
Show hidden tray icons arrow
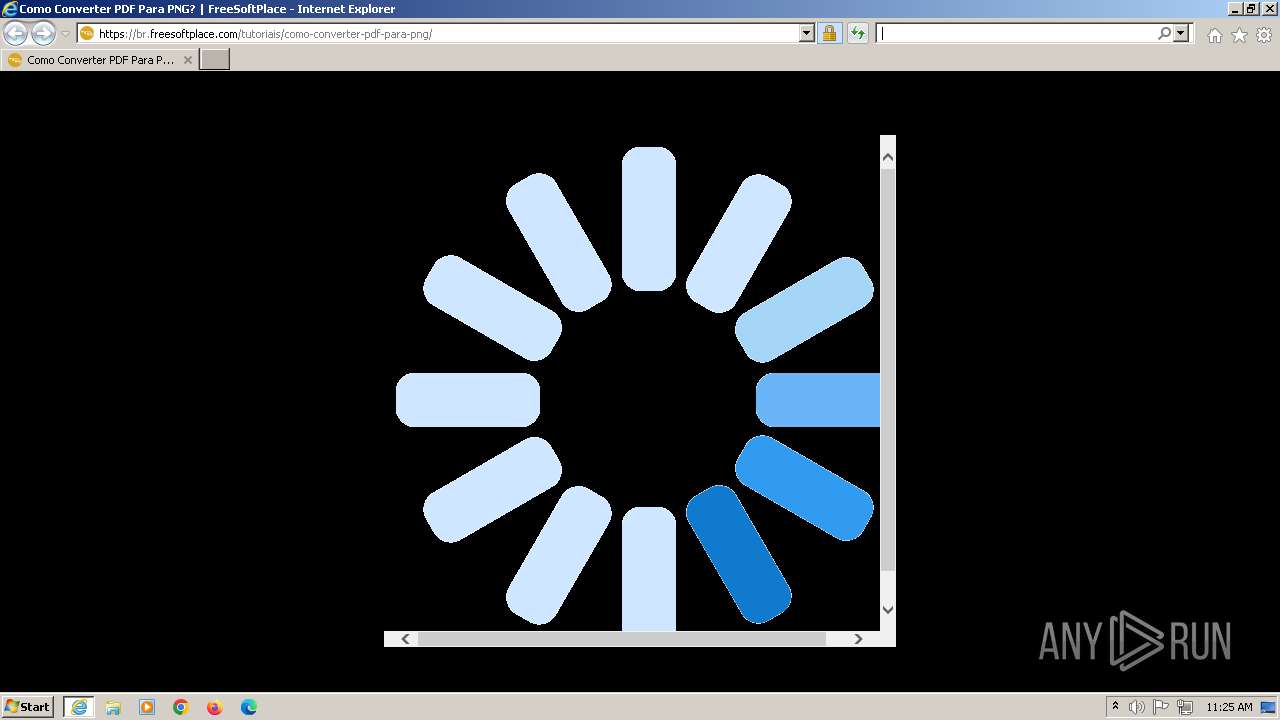click(1115, 707)
